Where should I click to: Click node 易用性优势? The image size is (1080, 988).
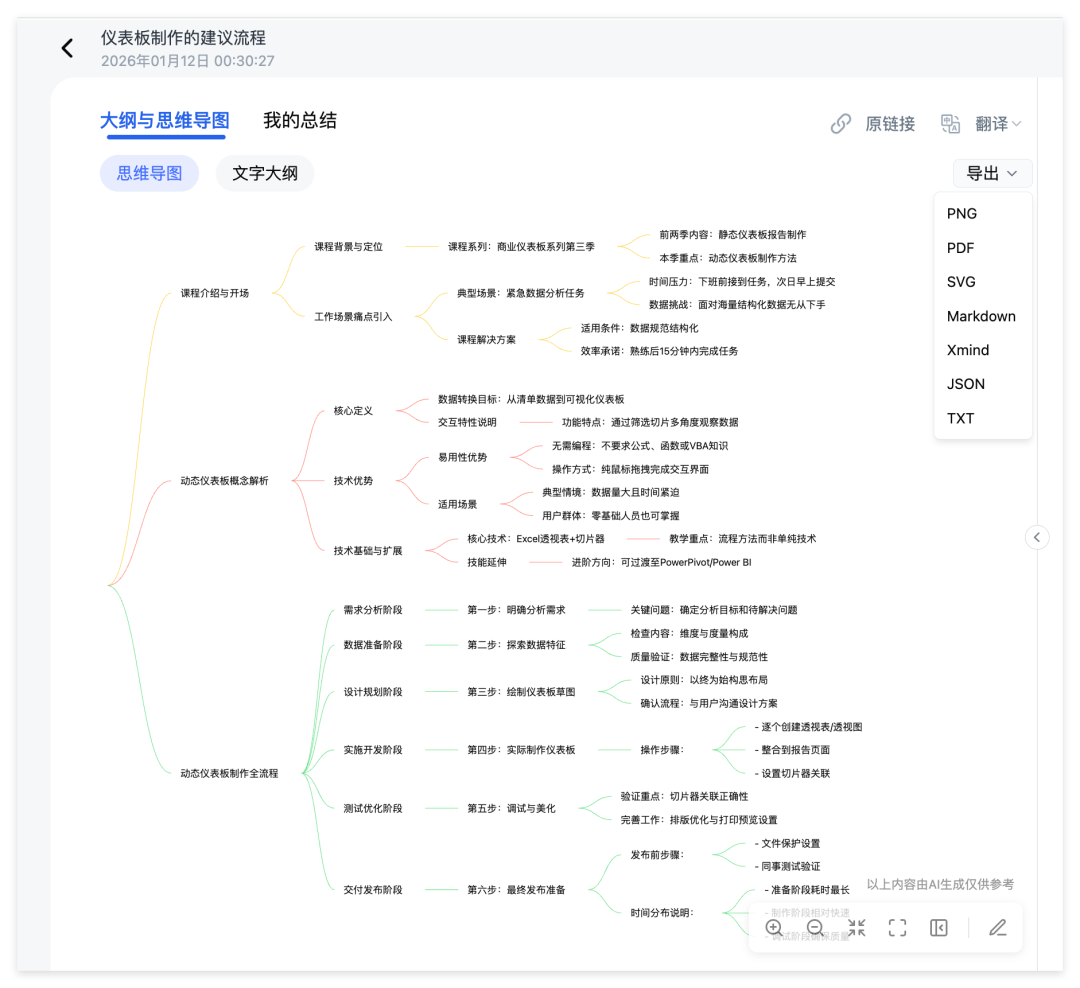(x=462, y=457)
